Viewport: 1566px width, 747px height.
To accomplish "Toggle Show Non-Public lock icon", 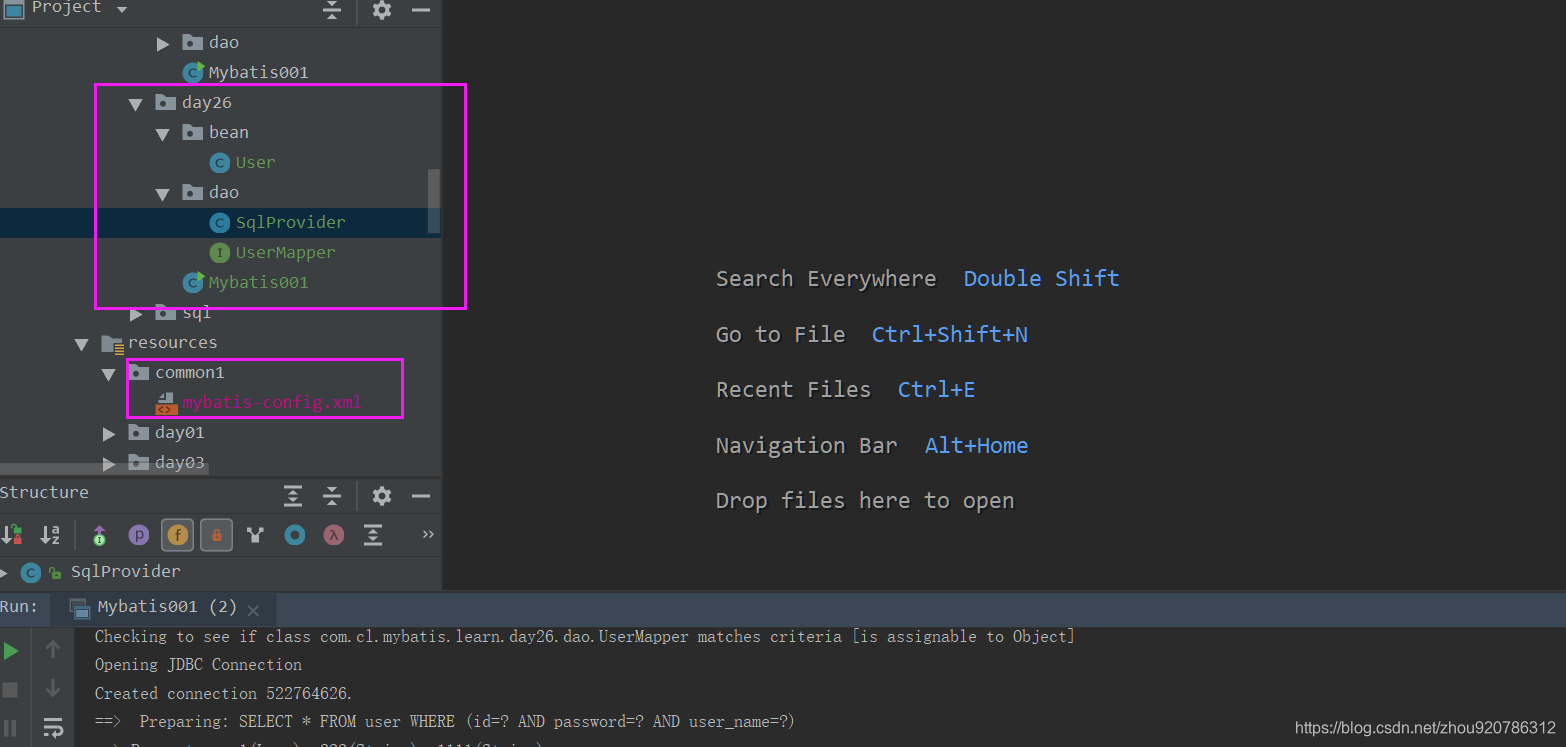I will pos(217,535).
